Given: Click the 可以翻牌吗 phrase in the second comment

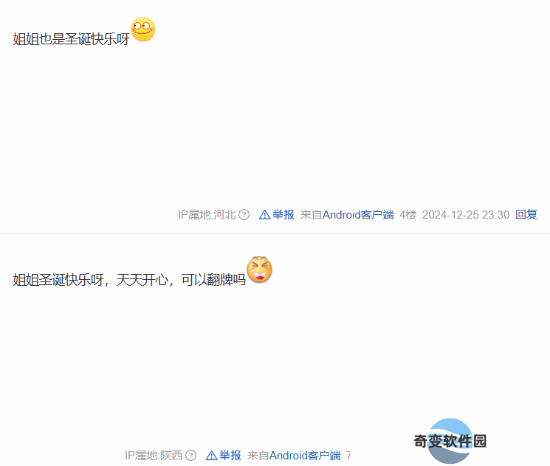Looking at the screenshot, I should click(213, 280).
